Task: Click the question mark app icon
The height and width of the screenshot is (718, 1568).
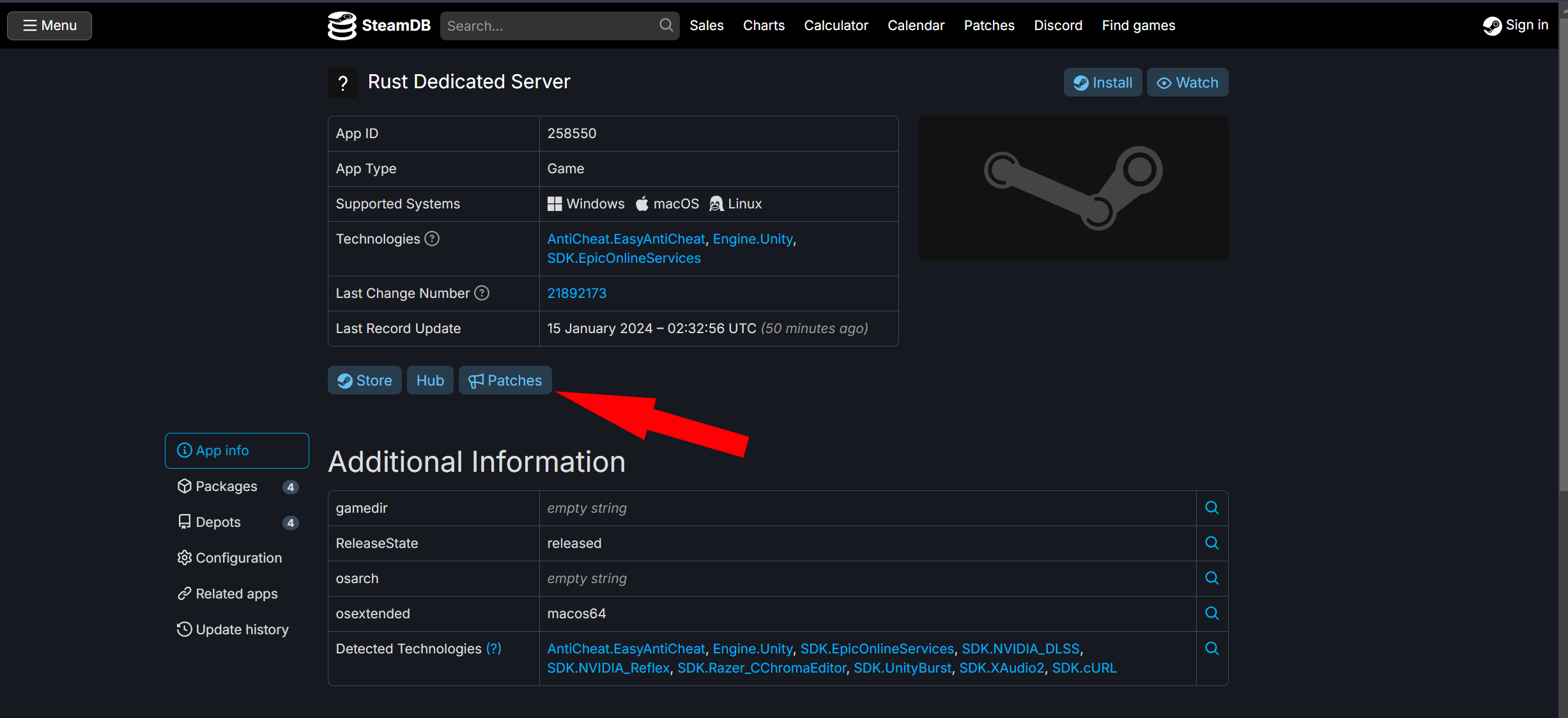Action: click(x=343, y=83)
